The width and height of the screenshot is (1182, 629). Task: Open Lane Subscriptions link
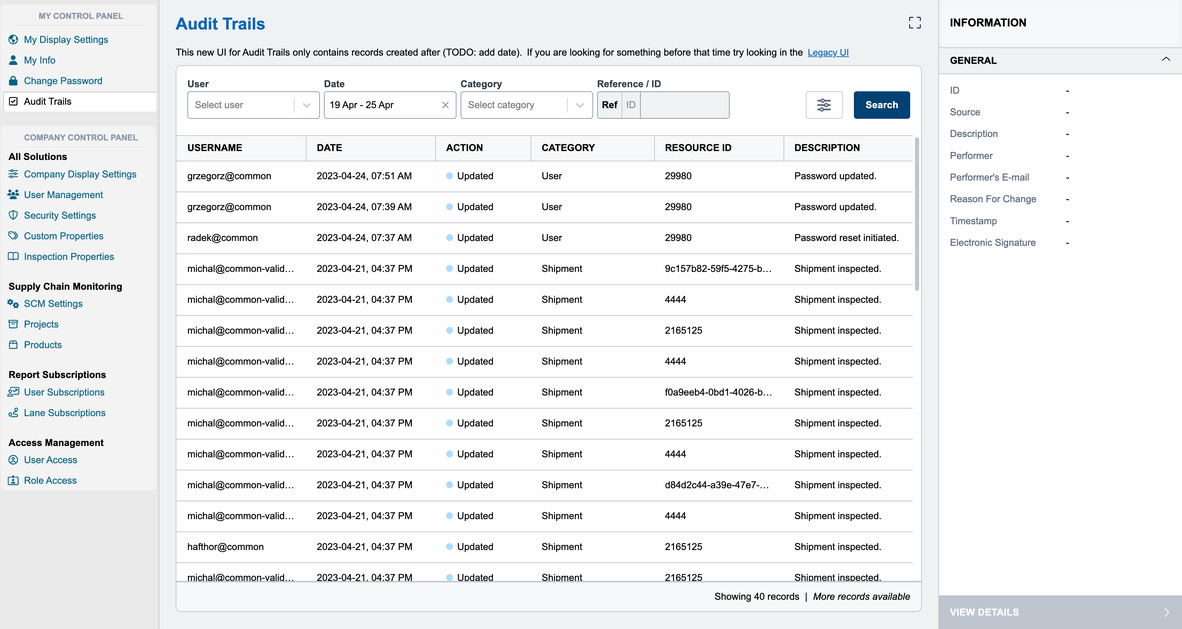tap(65, 413)
